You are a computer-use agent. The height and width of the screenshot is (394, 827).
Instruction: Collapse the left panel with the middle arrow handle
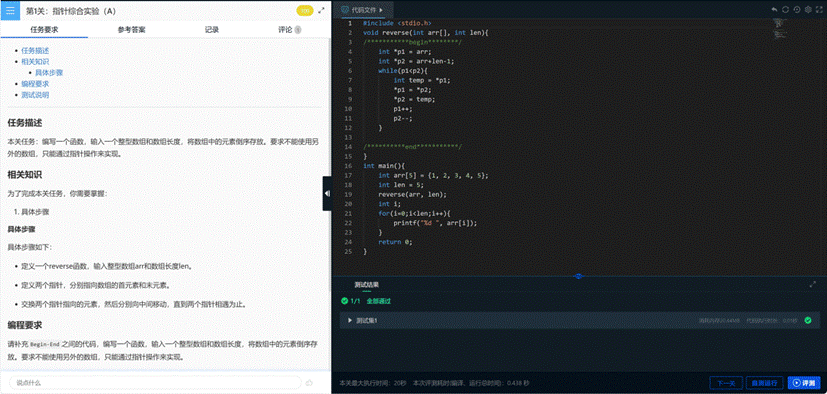click(327, 194)
